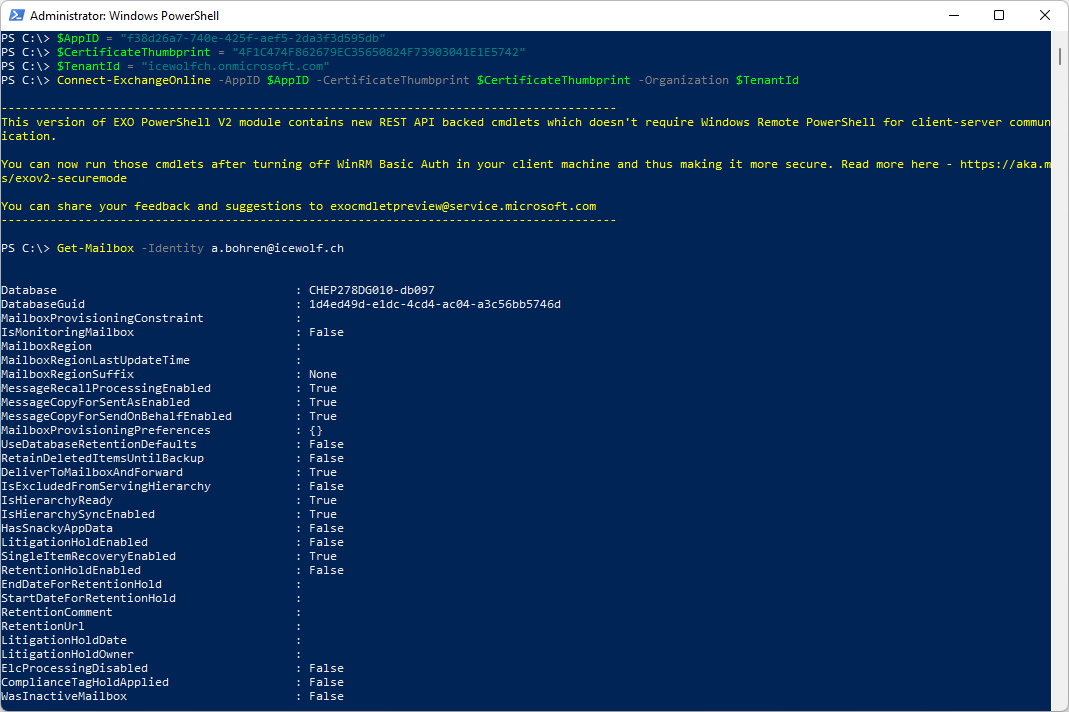Click the DatabaseGuid value

[435, 304]
